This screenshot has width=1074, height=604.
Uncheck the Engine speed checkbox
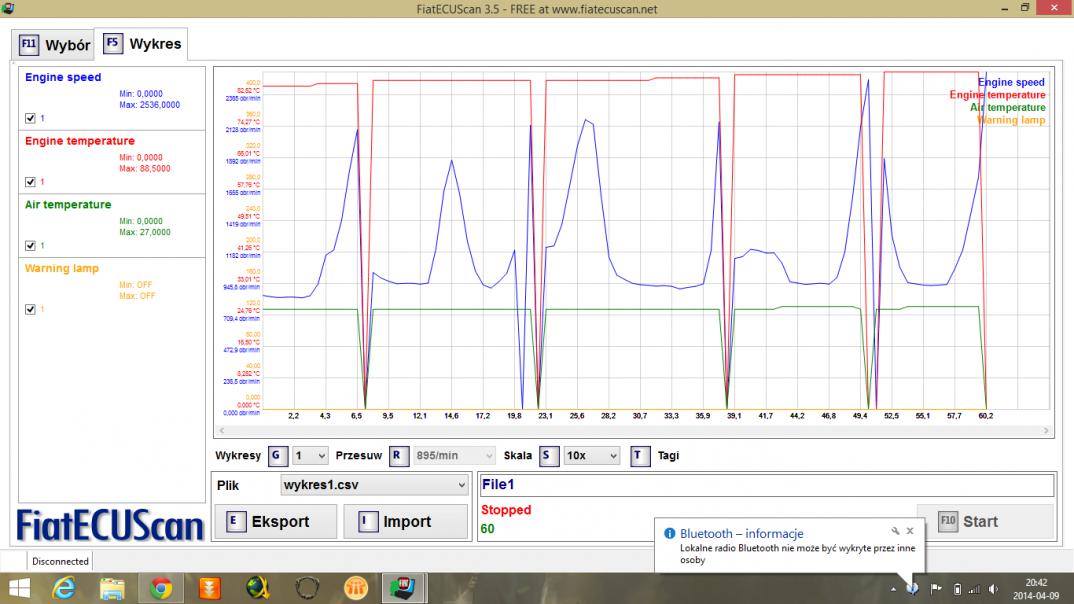(30, 118)
